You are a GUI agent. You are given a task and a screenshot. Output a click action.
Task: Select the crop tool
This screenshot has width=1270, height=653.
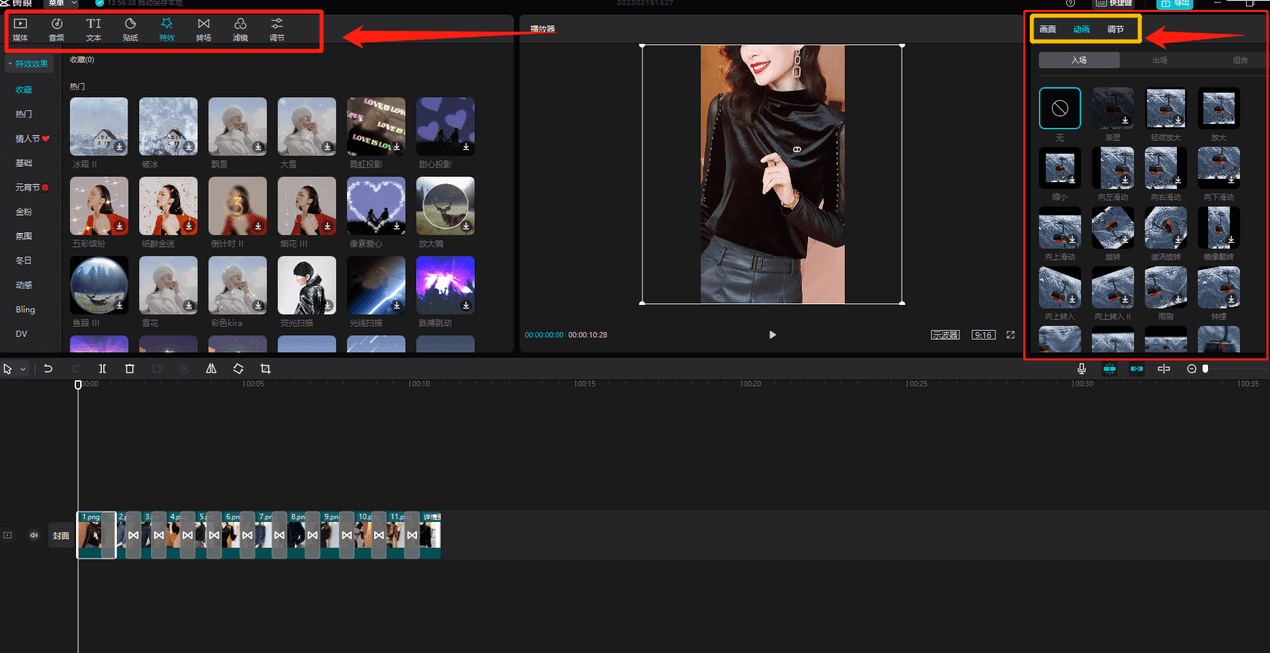pyautogui.click(x=265, y=369)
